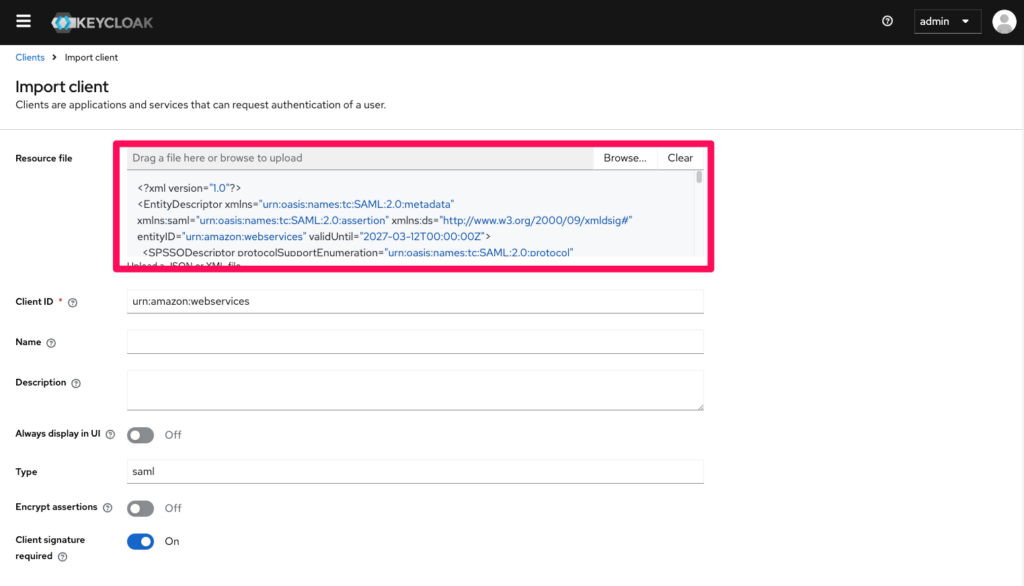Go to Clients breadcrumb link

[30, 58]
